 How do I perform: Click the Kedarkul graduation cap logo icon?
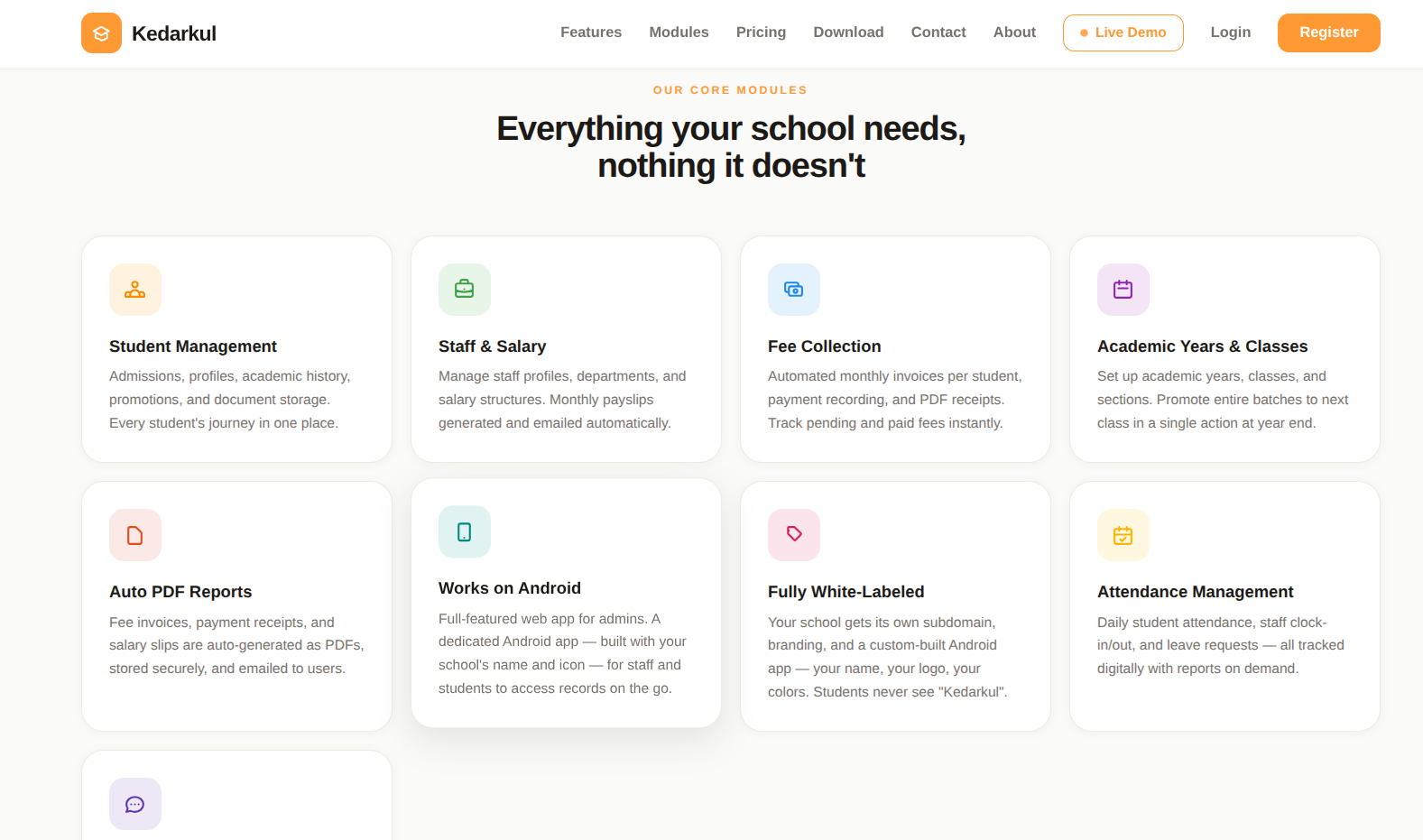point(101,33)
